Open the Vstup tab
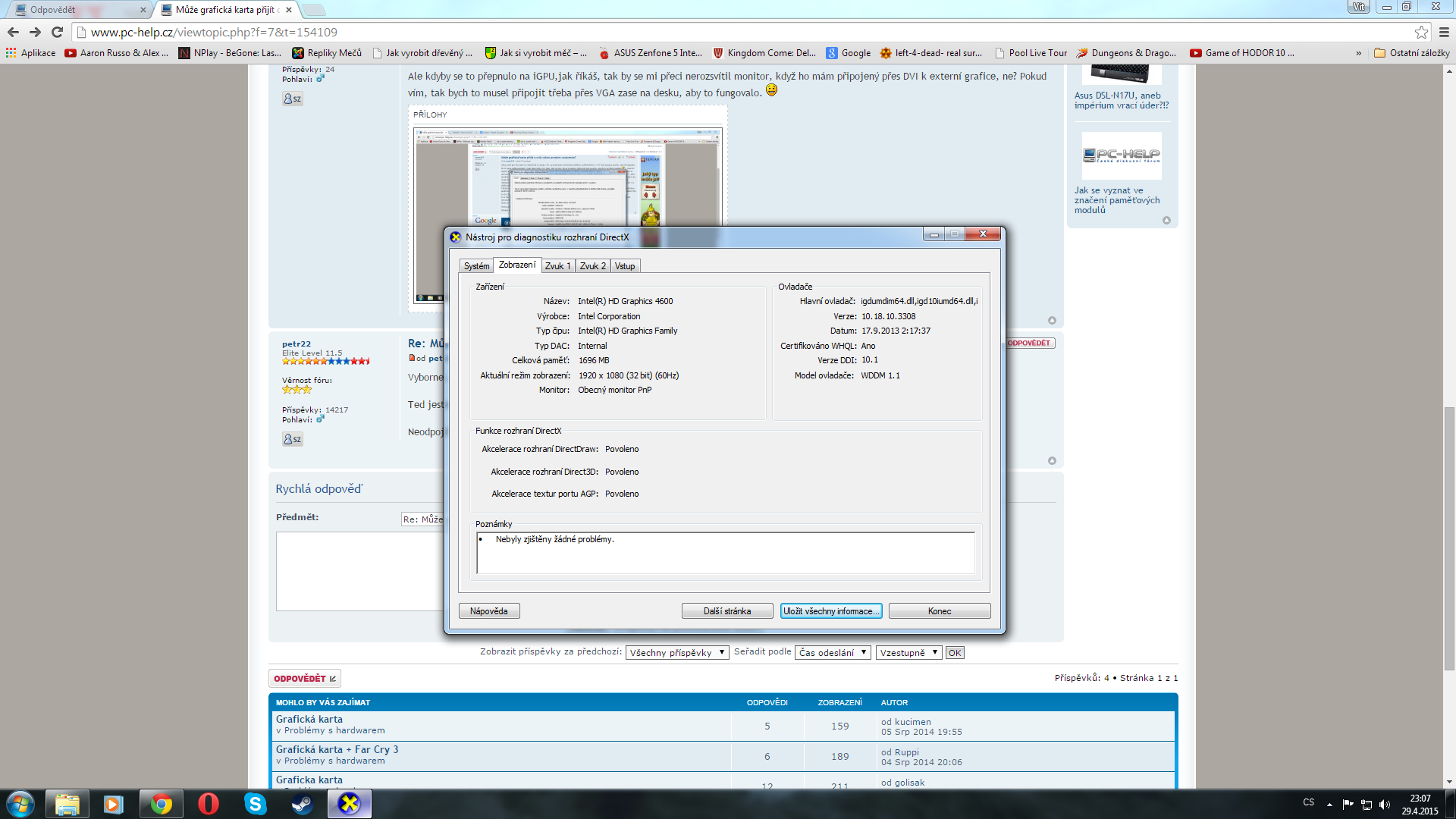 point(625,266)
